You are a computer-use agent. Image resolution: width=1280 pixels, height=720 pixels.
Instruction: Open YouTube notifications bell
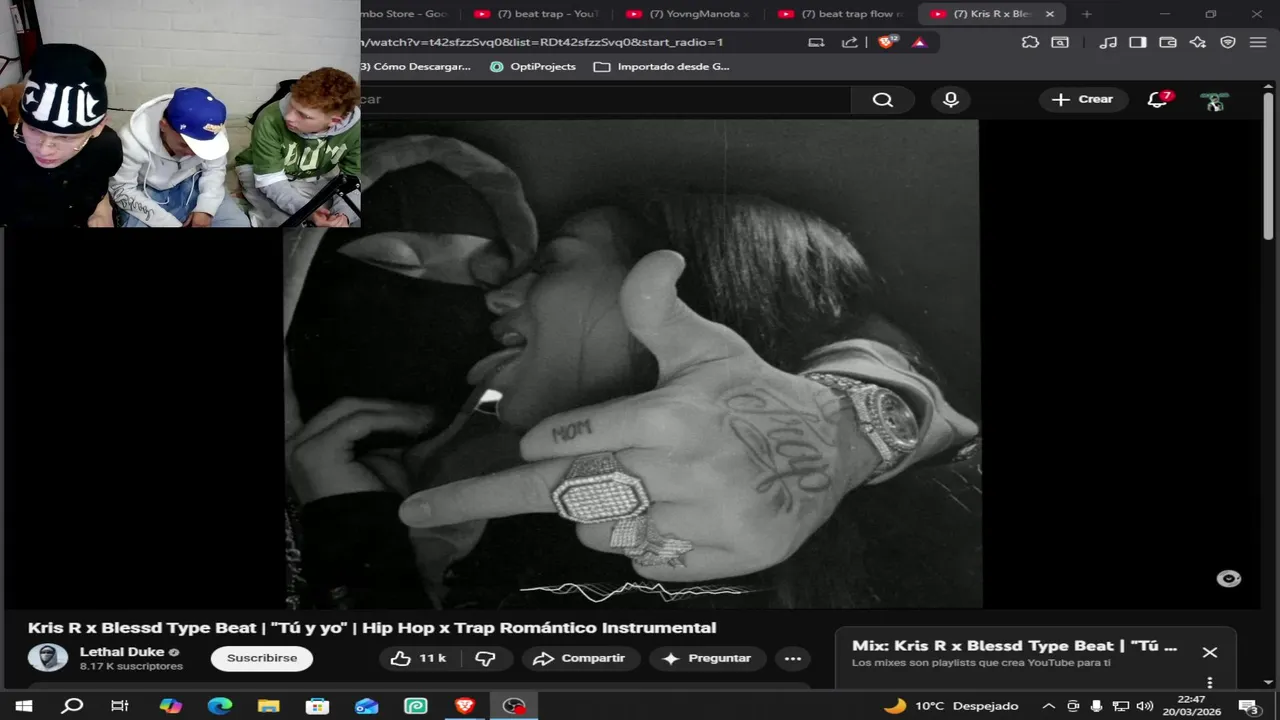coord(1158,99)
